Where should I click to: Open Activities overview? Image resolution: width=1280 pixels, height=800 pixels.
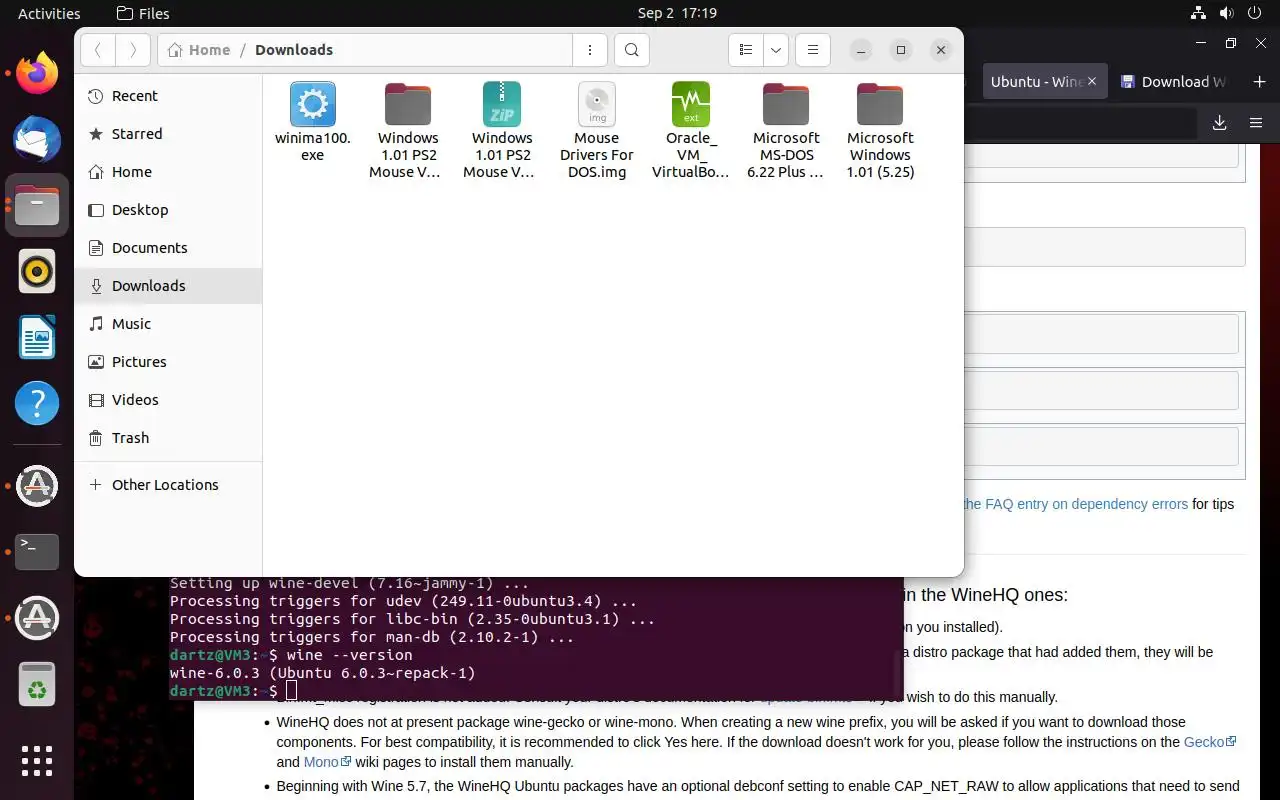point(49,13)
